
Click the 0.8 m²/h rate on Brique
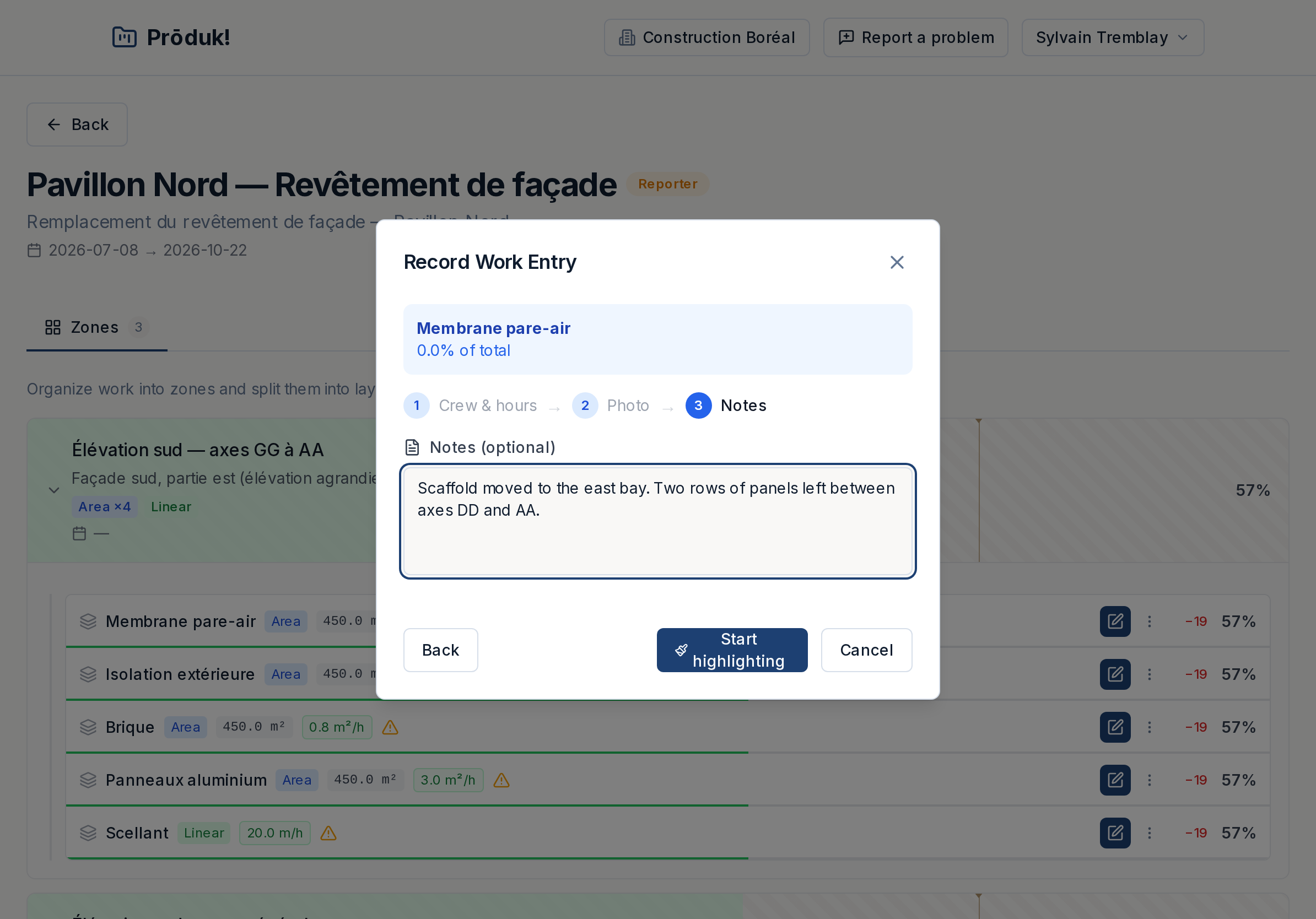pyautogui.click(x=337, y=727)
